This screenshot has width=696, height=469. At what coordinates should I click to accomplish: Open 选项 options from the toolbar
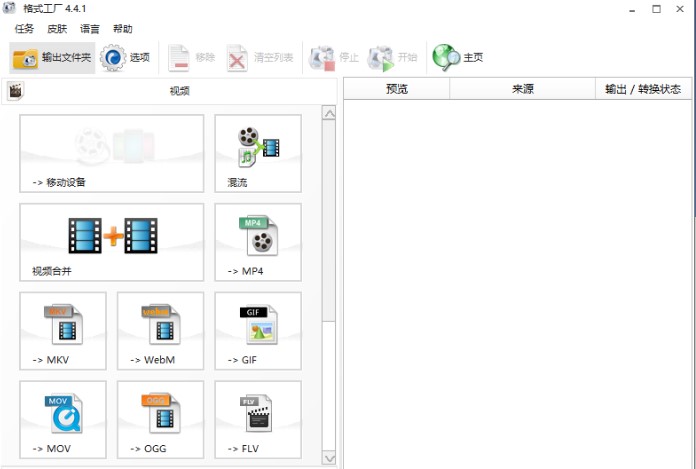point(126,58)
